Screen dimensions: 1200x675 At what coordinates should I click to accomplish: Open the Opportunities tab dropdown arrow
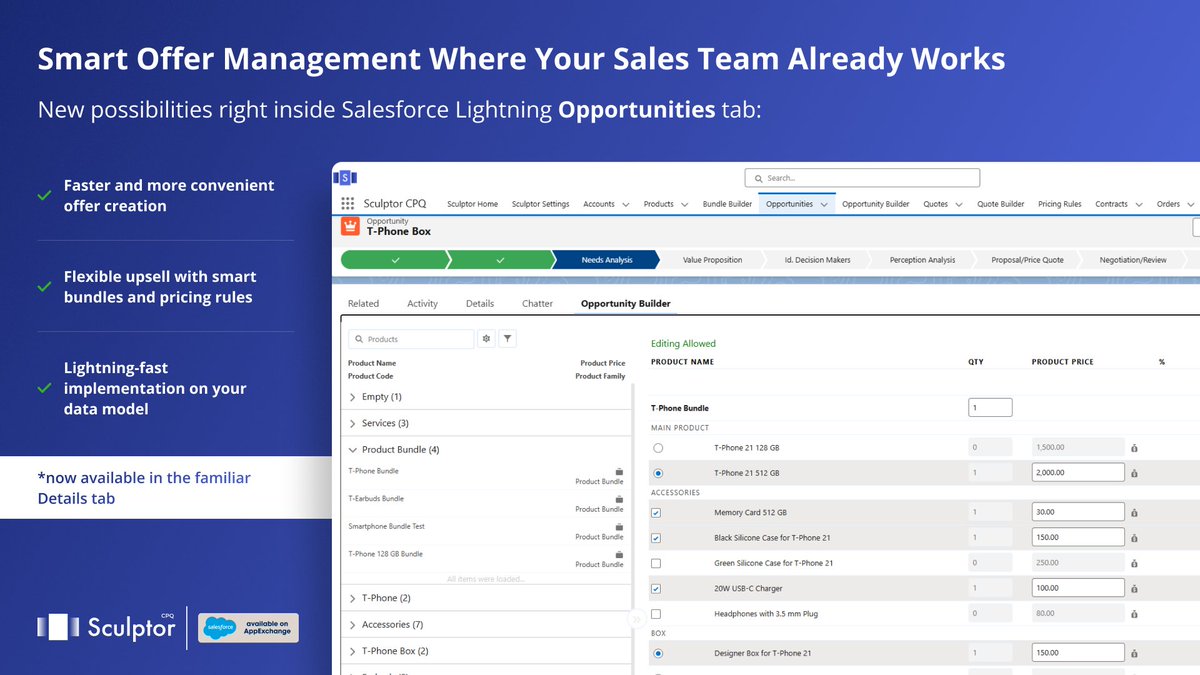(x=824, y=204)
